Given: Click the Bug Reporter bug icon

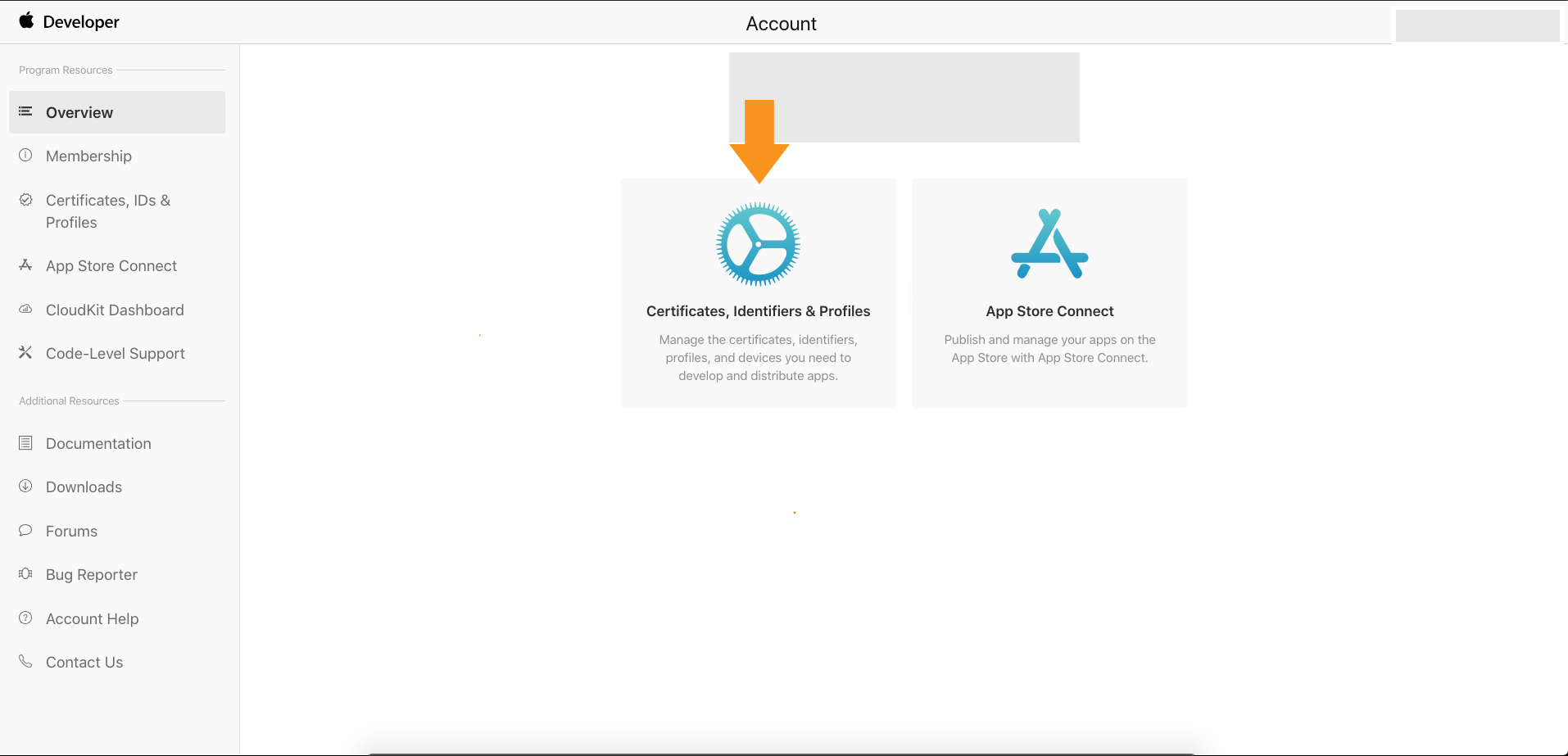Looking at the screenshot, I should 25,573.
